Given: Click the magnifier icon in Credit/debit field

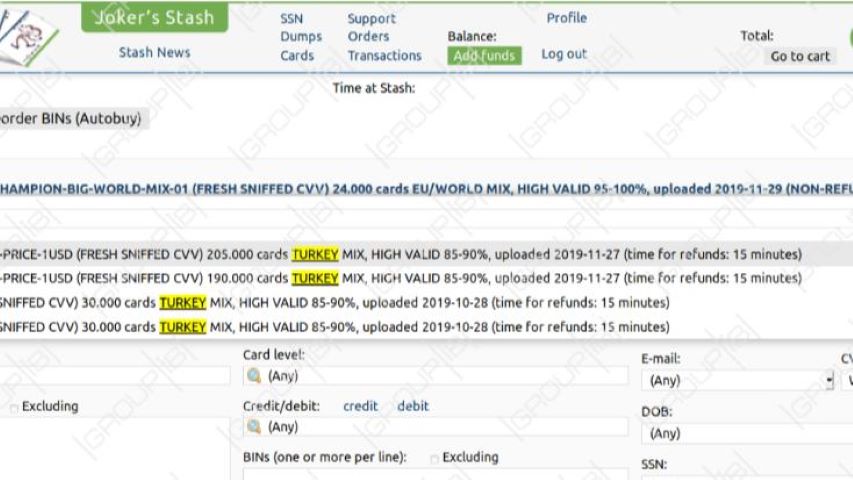Looking at the screenshot, I should click(x=254, y=427).
